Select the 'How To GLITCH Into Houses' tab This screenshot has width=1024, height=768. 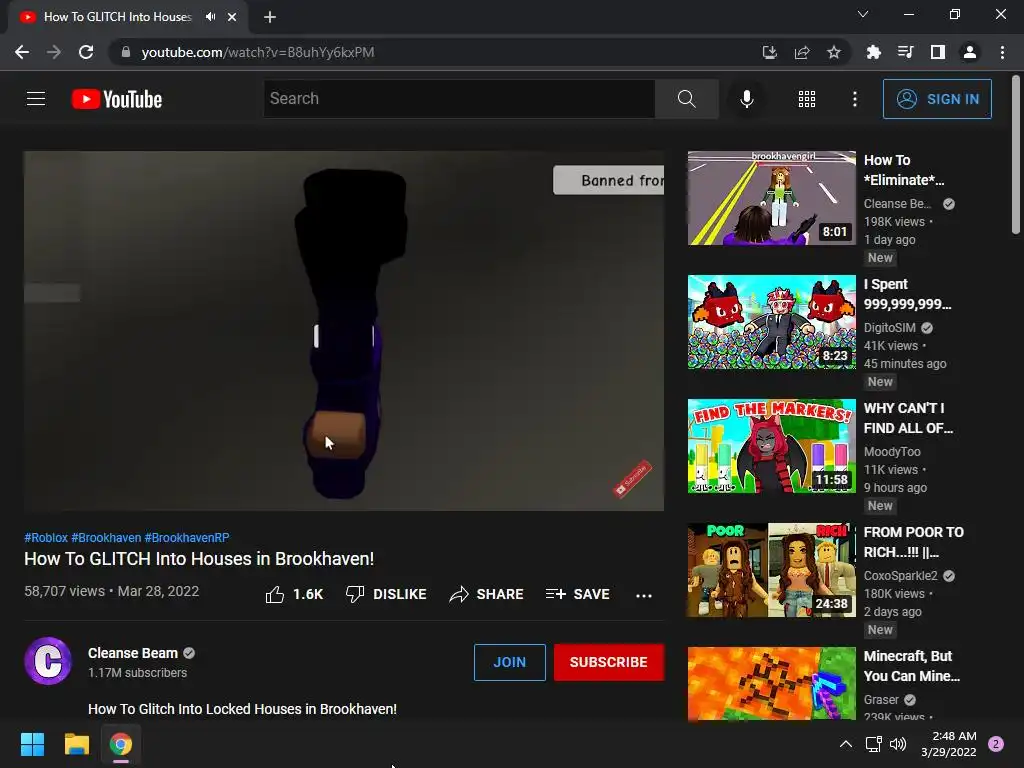[x=128, y=17]
